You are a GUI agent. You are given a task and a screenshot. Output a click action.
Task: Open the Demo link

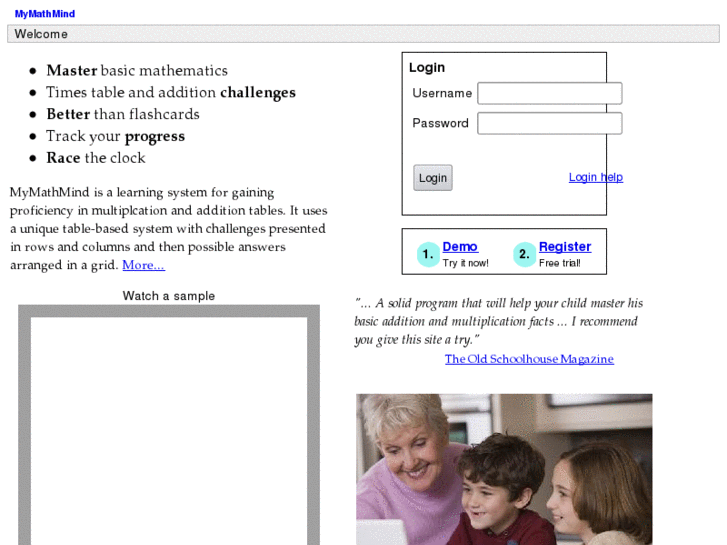tap(460, 246)
